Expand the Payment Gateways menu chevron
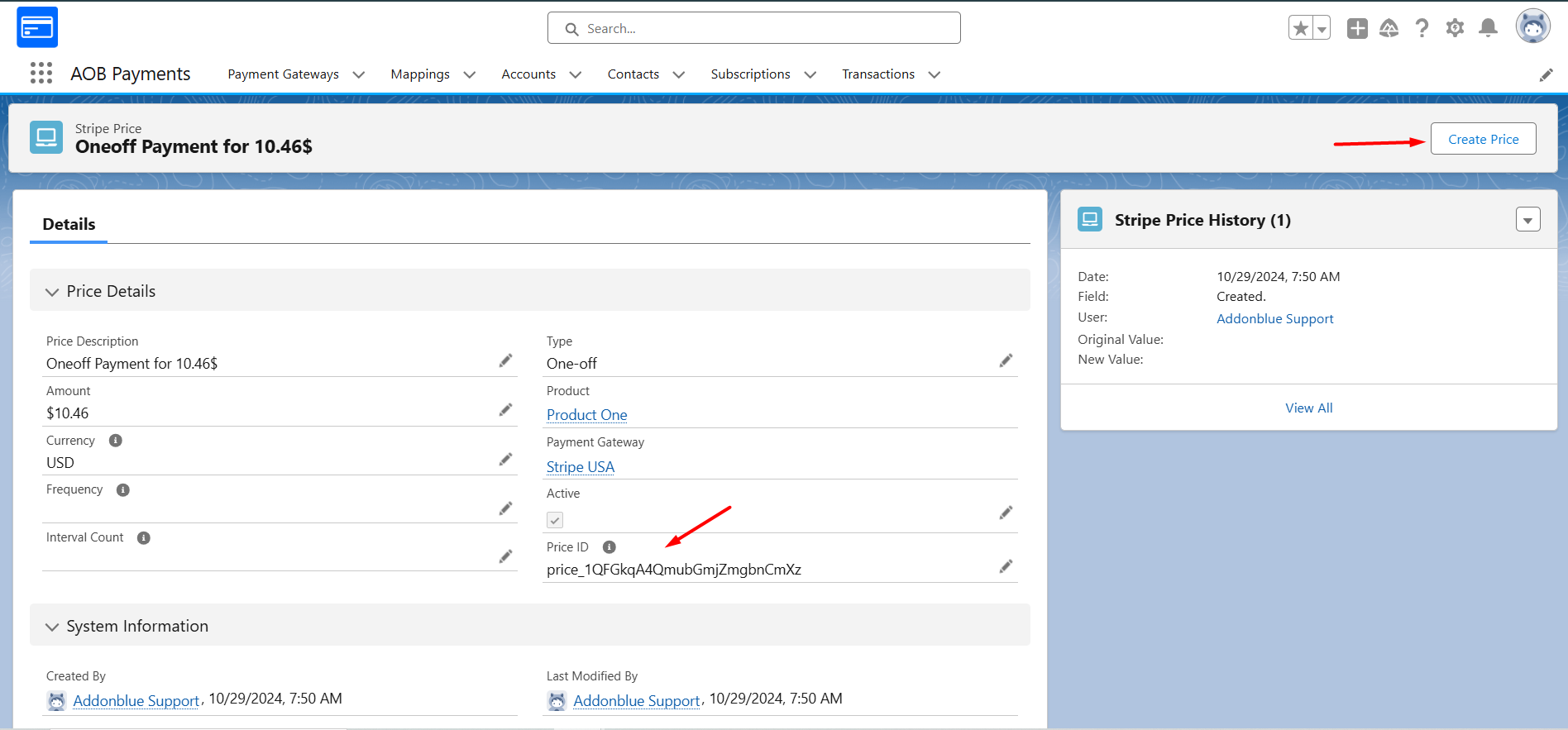Viewport: 1568px width, 730px height. [359, 74]
